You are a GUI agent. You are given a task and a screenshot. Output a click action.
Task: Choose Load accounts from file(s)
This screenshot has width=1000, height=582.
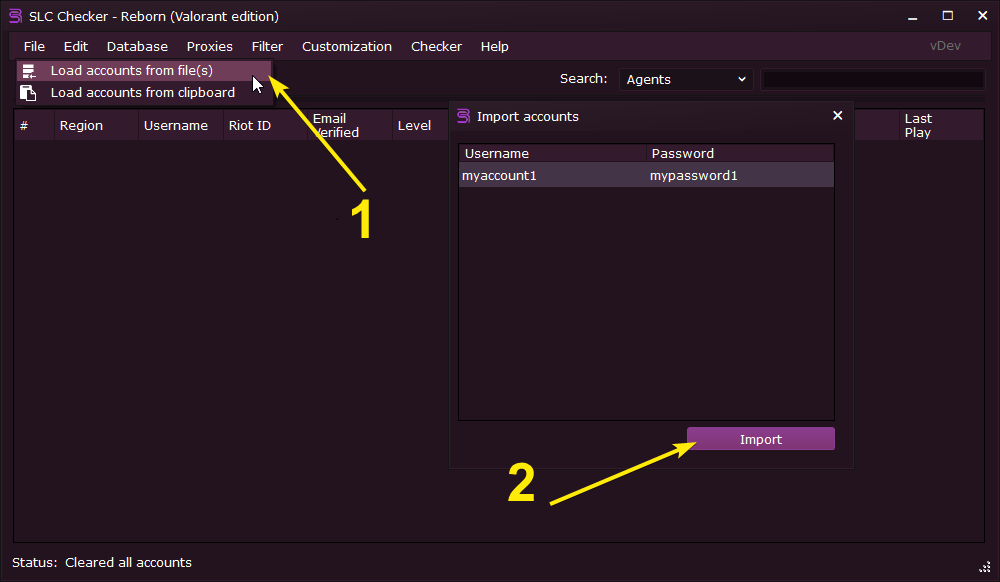144,71
